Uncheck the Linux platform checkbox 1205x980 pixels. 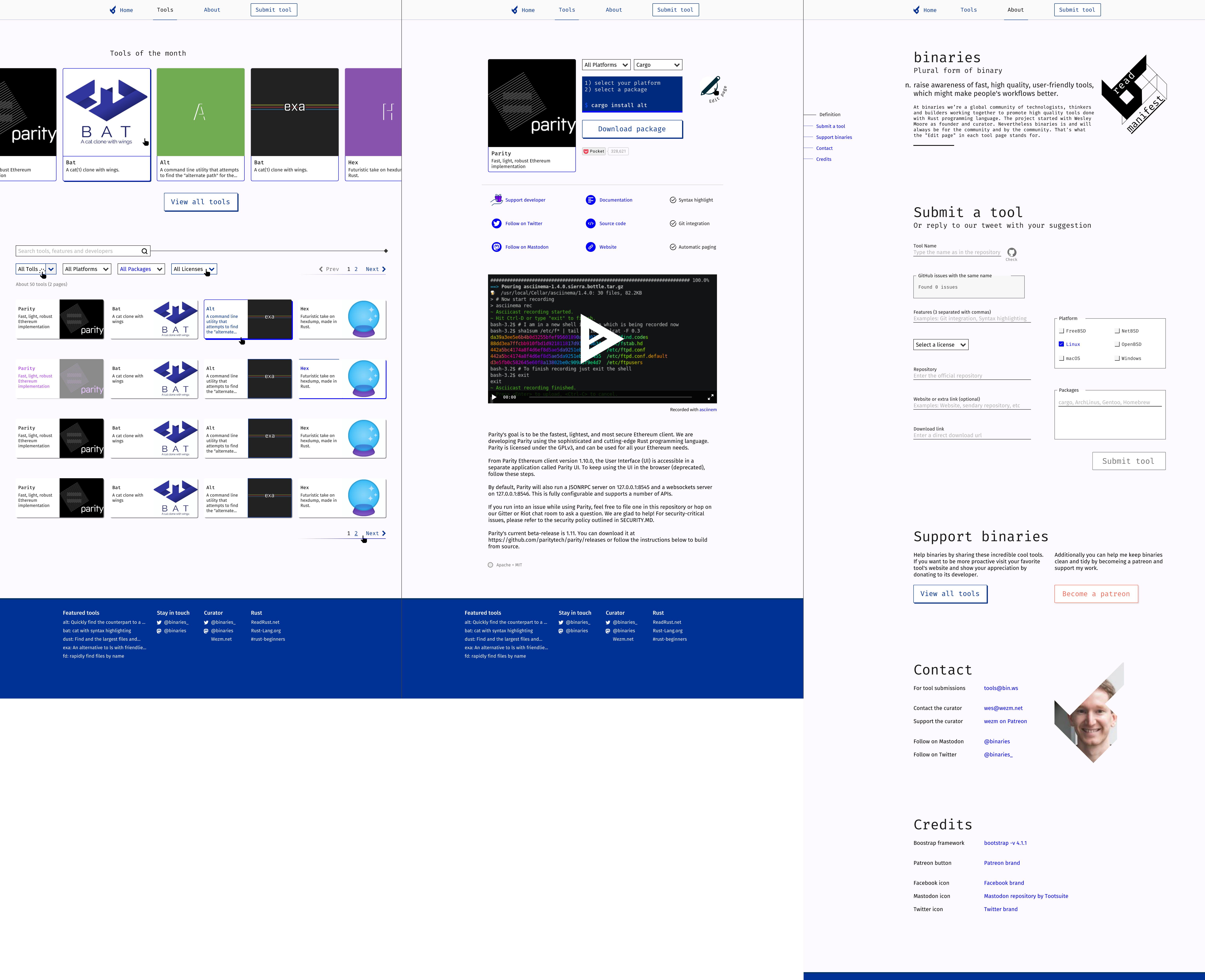(x=1061, y=344)
